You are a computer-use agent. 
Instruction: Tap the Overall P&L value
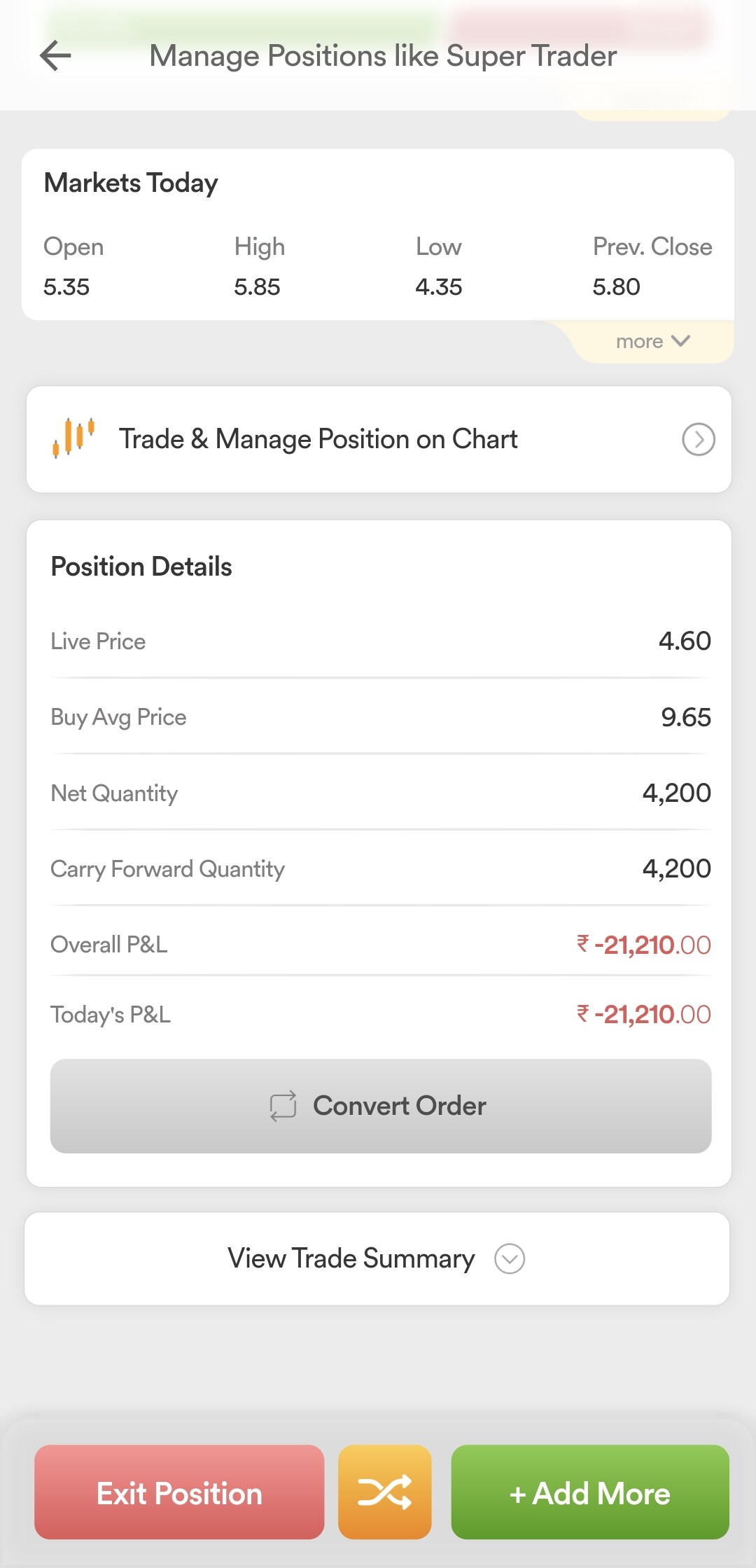pyautogui.click(x=643, y=945)
